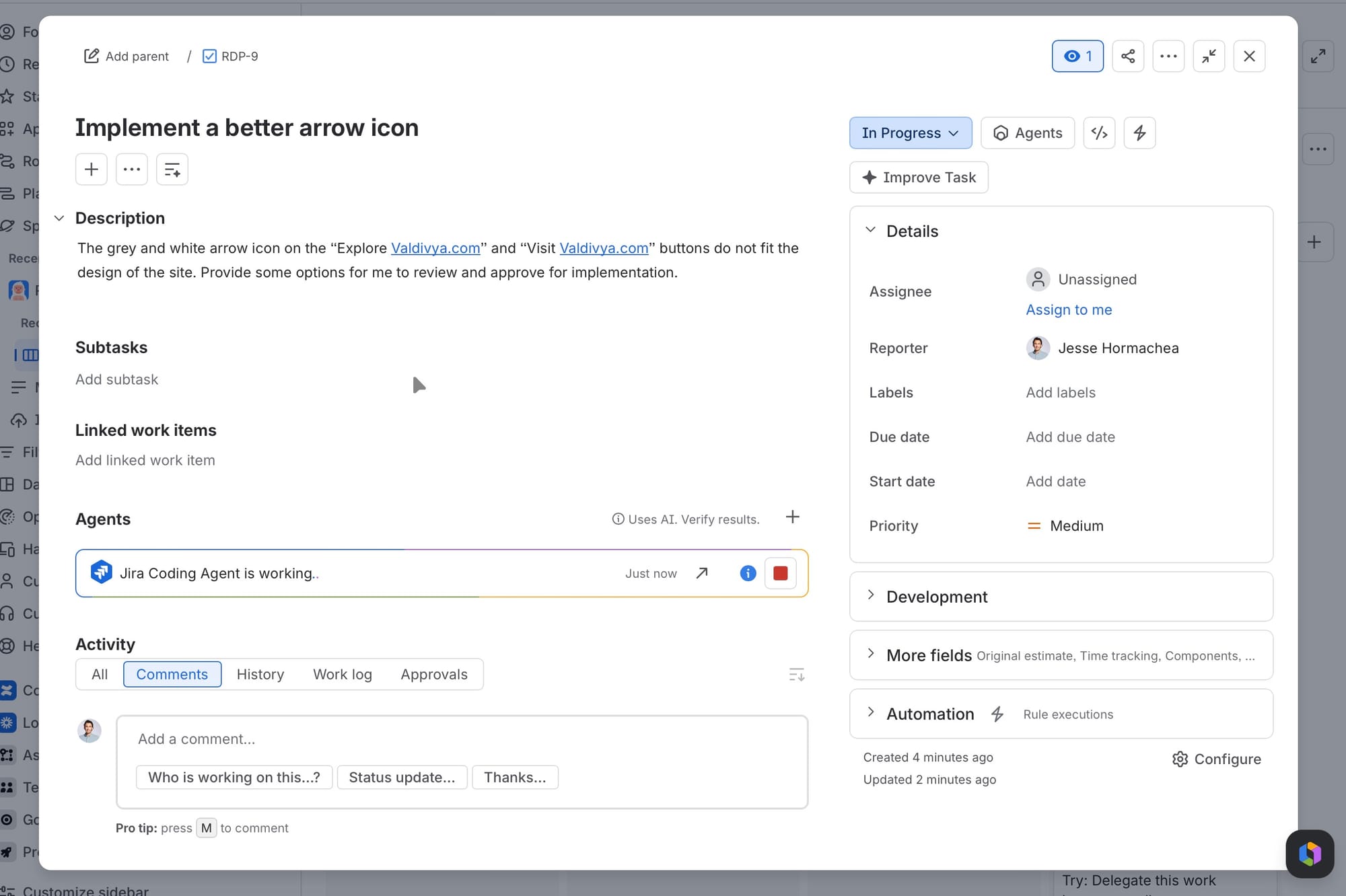Click the lightning automation icon button
1346x896 pixels.
pyautogui.click(x=1139, y=133)
